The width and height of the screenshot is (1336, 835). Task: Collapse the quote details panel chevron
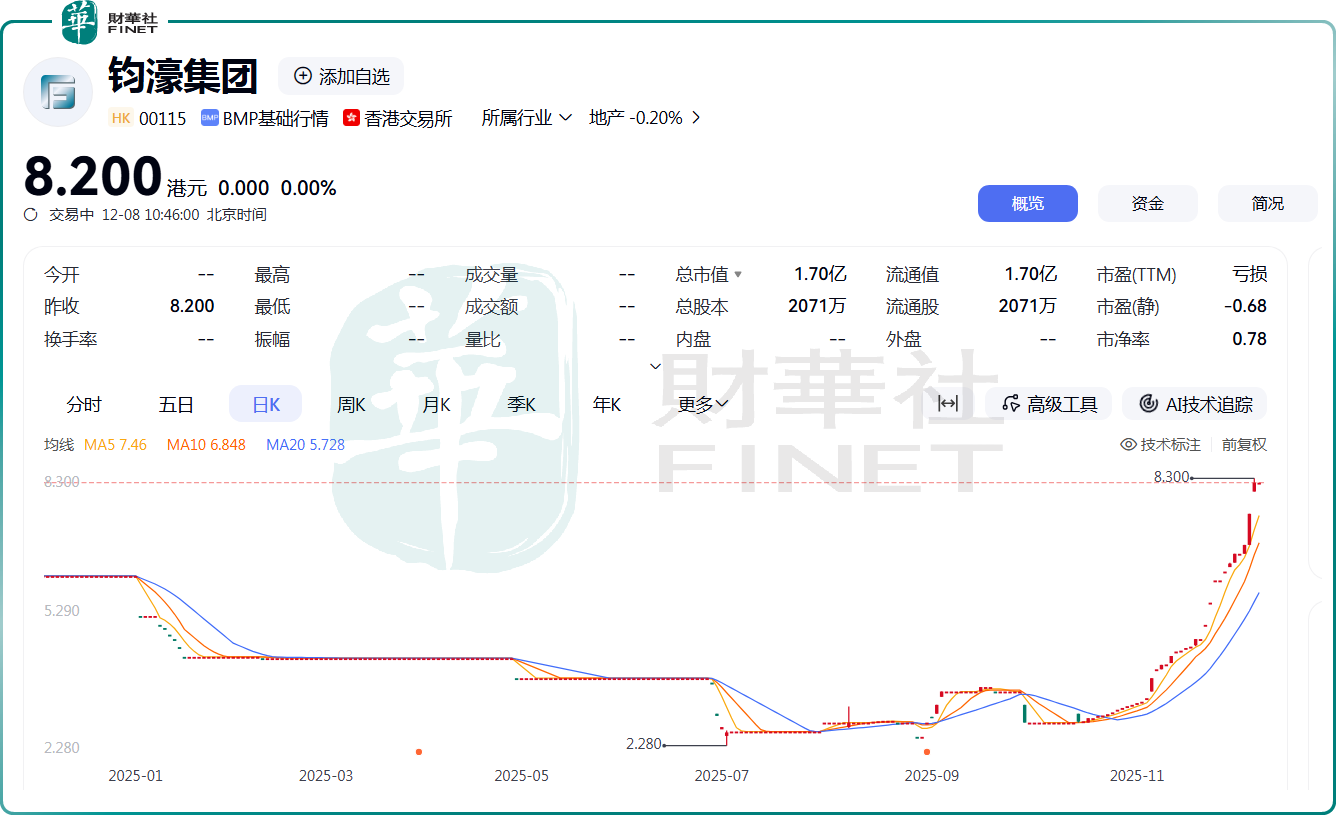655,367
